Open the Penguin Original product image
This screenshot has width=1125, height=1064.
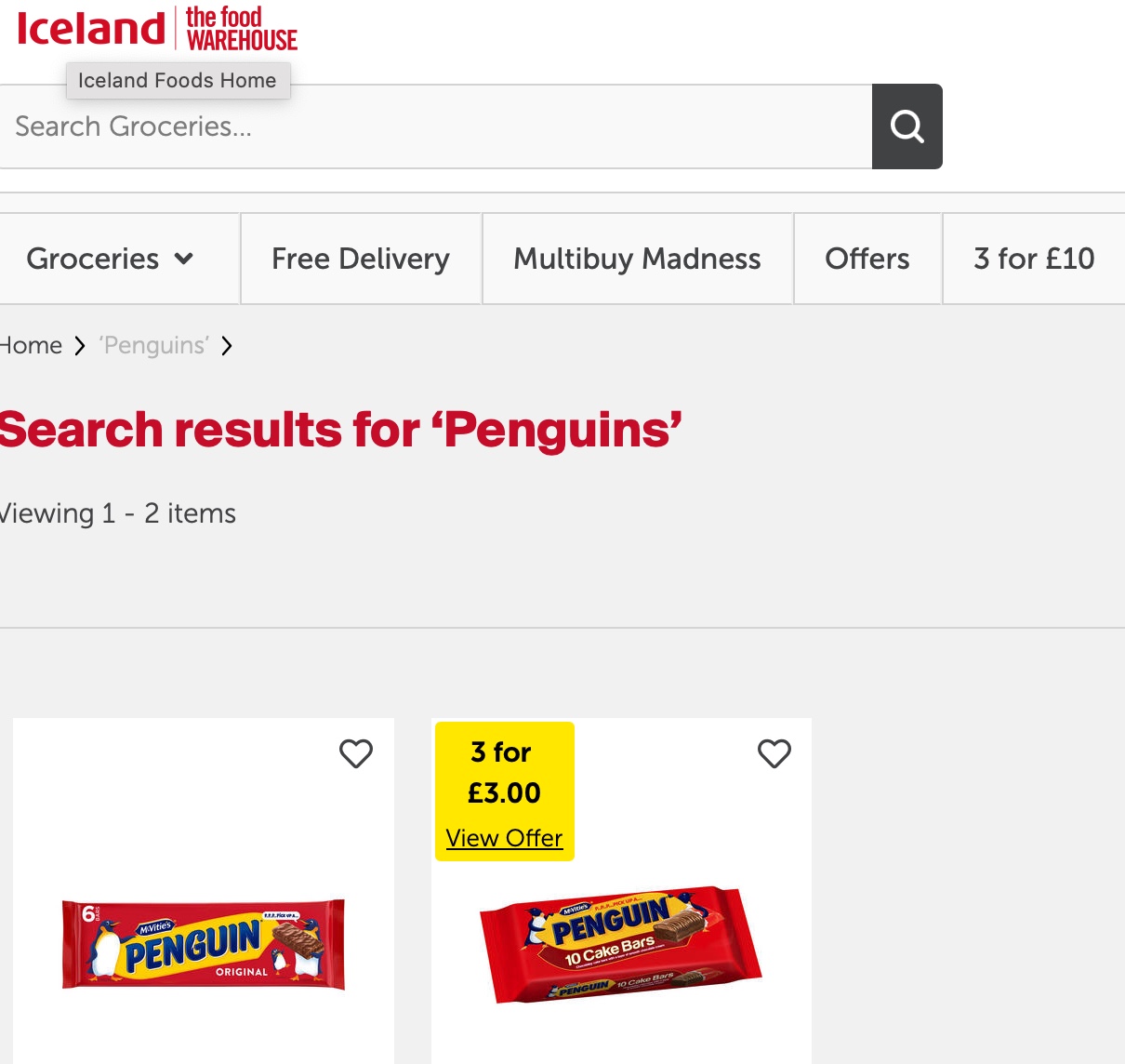click(x=204, y=944)
